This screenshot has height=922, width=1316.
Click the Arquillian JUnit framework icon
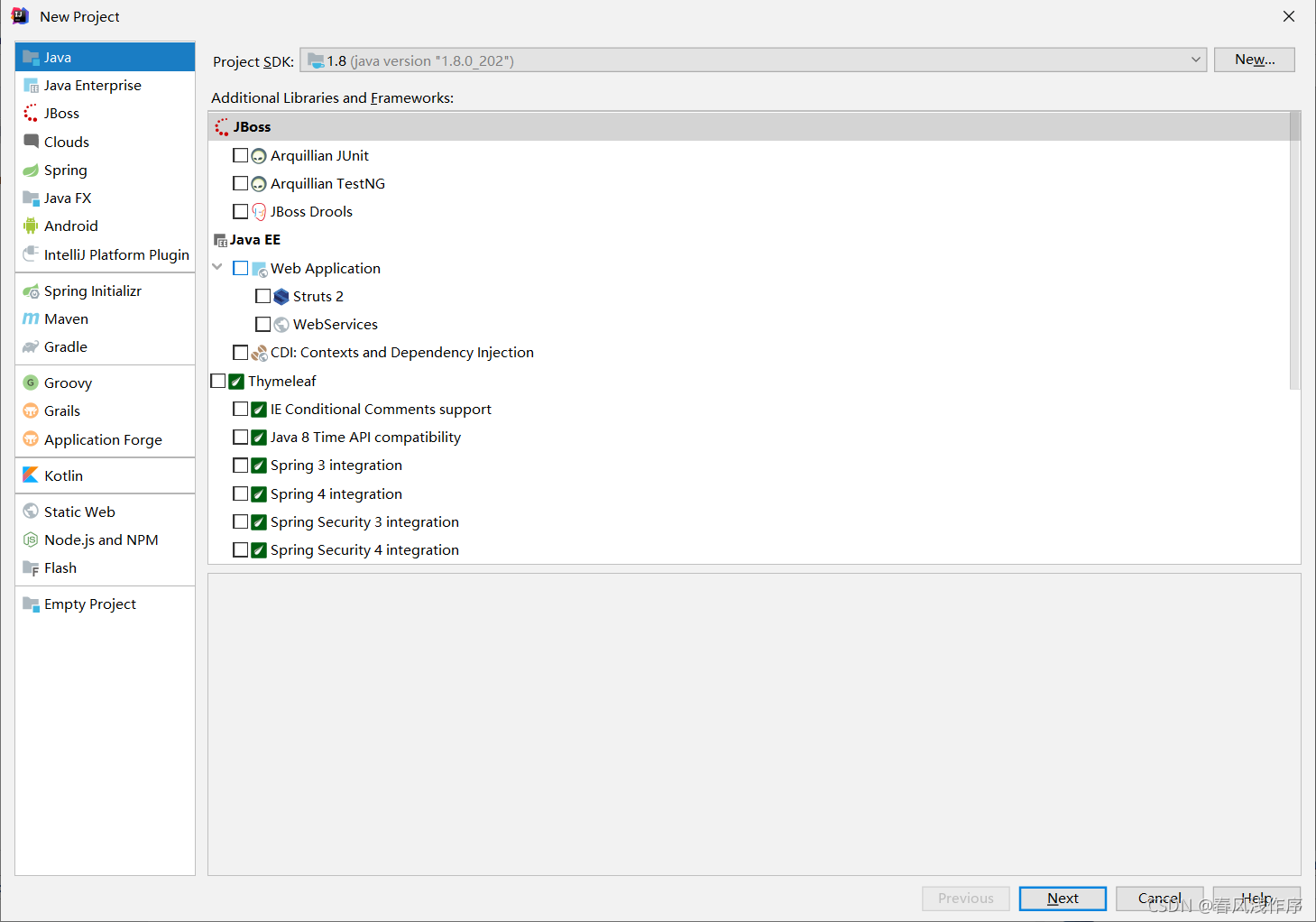point(259,156)
